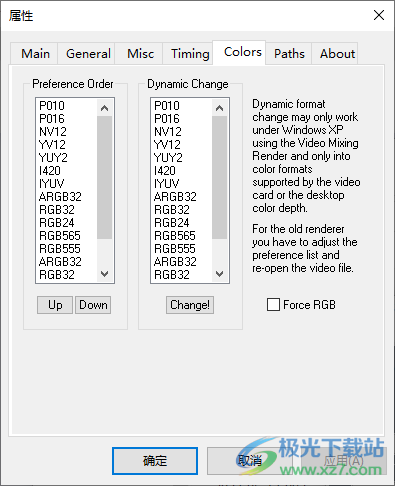Select YUY2 in Preference Order list
Screen dimensions: 395x486
click(x=66, y=158)
